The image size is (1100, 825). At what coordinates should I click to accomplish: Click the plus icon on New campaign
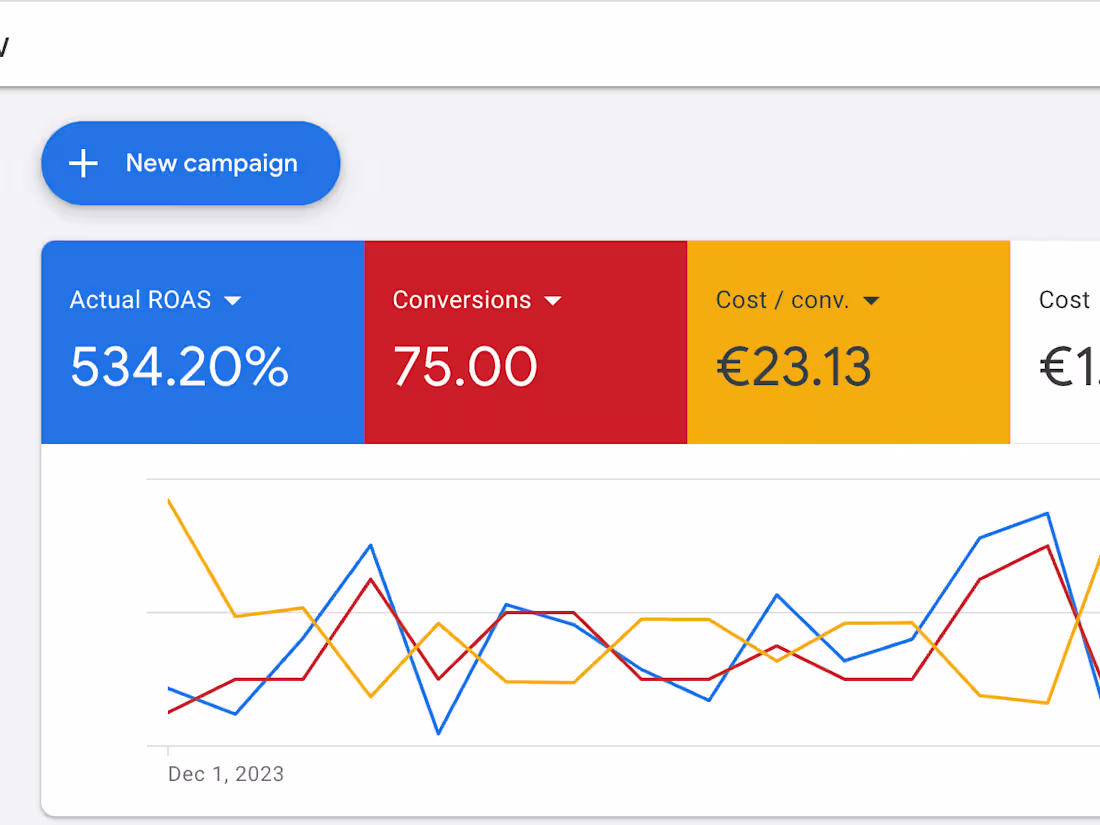(82, 163)
